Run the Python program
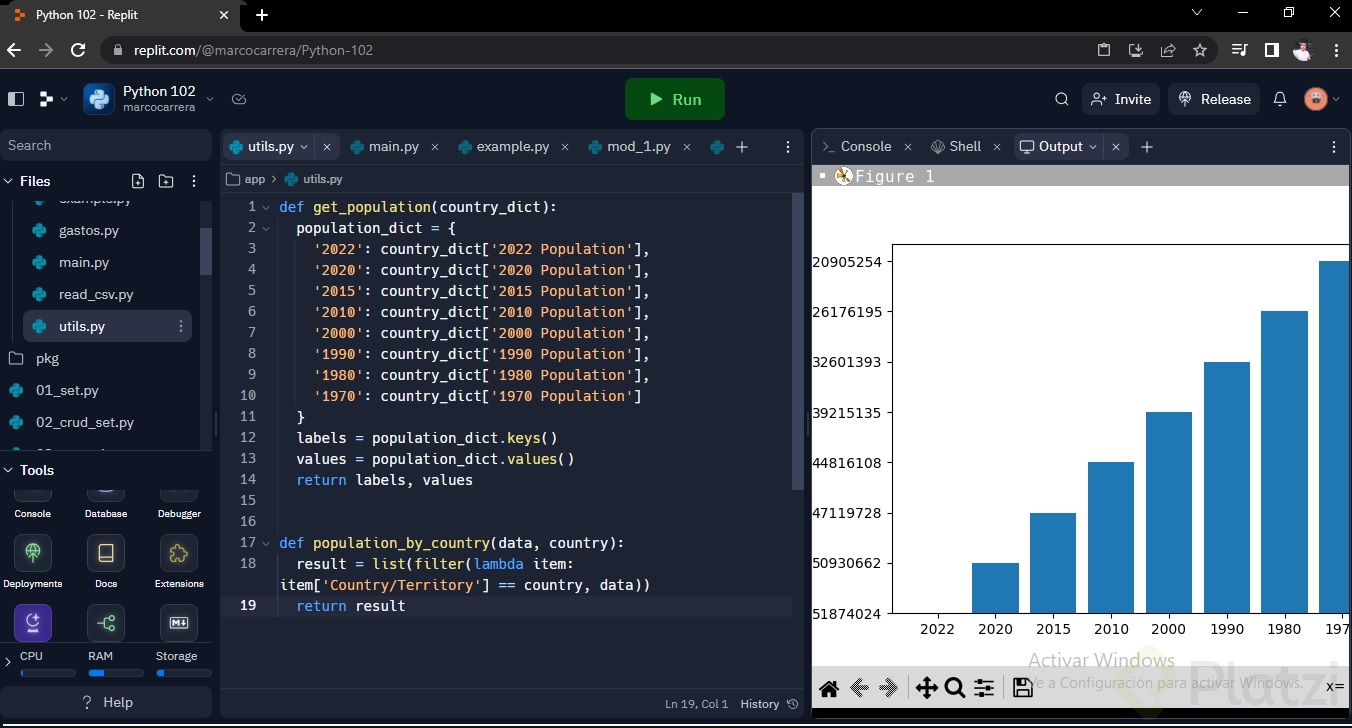This screenshot has height=728, width=1352. click(x=675, y=99)
